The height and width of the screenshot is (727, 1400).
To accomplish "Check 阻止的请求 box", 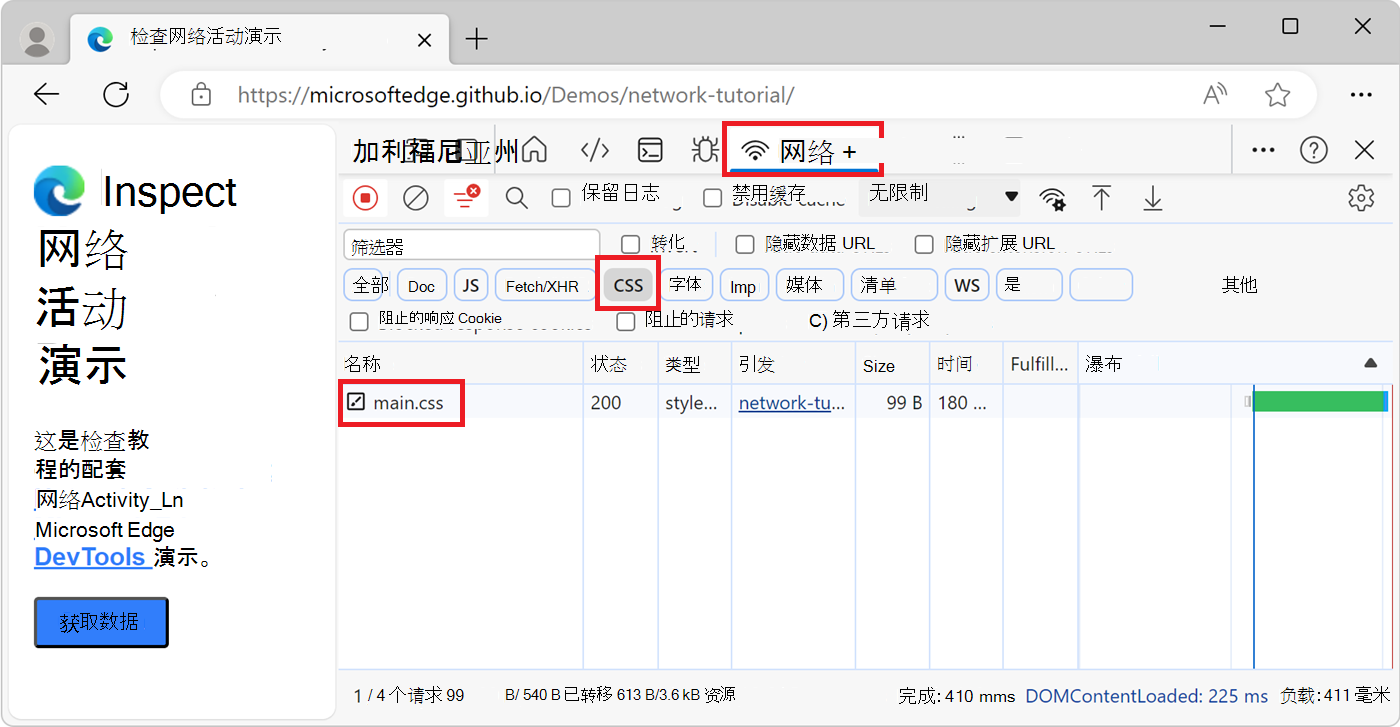I will pos(626,321).
